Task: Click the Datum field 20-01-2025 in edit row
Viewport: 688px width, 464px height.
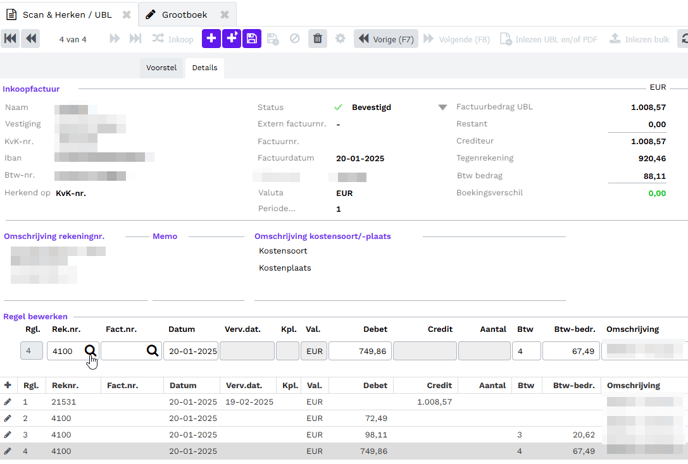Action: tap(191, 351)
